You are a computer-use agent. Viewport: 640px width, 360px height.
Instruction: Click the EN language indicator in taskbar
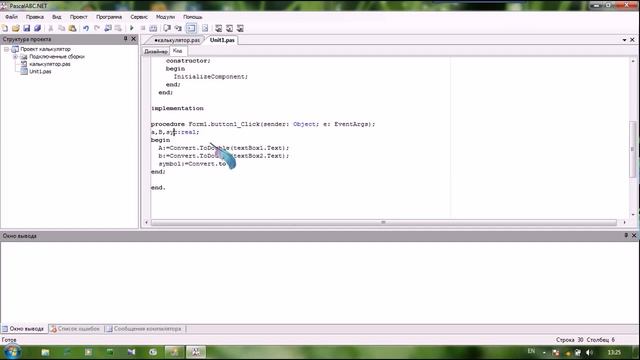pos(531,351)
